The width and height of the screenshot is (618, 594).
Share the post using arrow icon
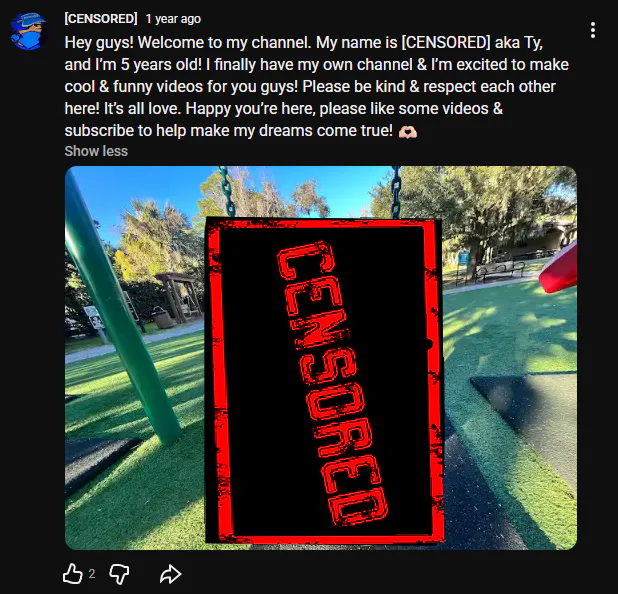point(170,574)
